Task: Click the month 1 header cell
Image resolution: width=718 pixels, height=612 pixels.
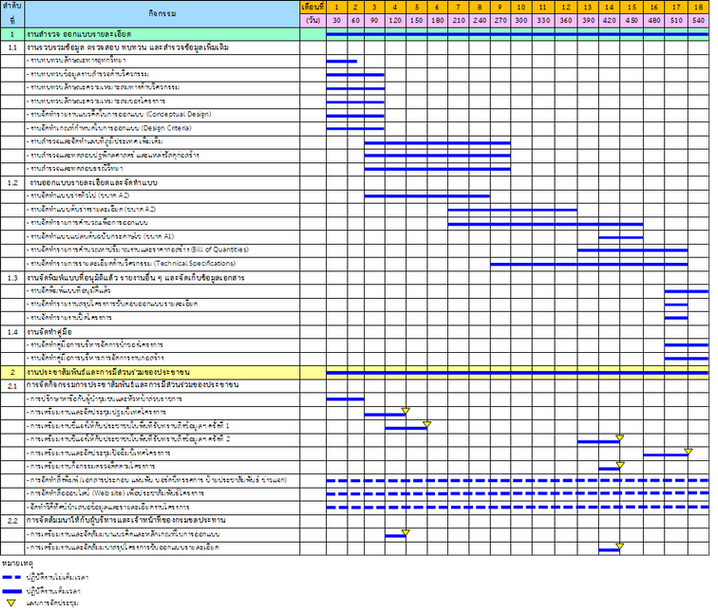Action: [x=337, y=7]
